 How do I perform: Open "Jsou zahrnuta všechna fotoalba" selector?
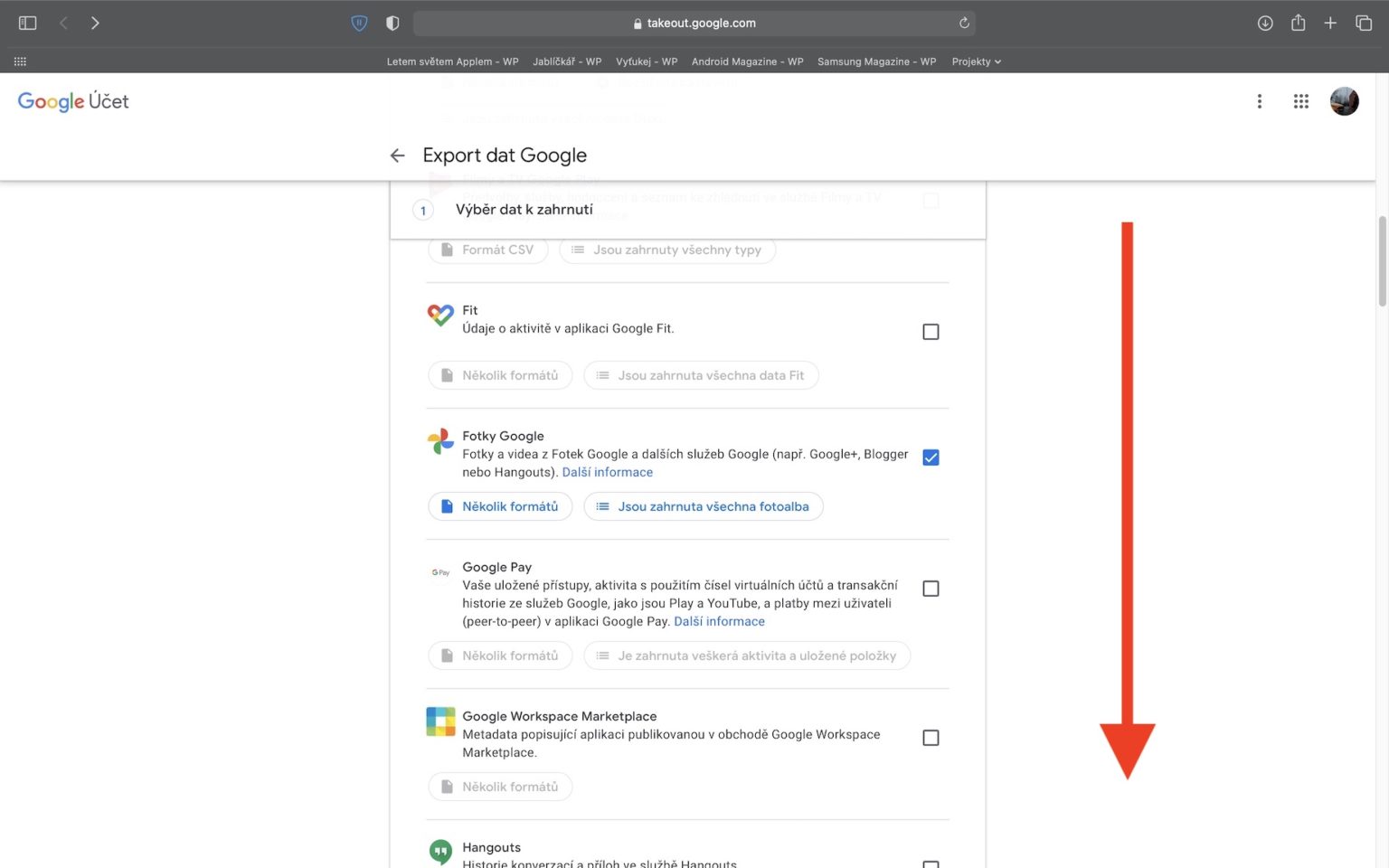point(704,506)
